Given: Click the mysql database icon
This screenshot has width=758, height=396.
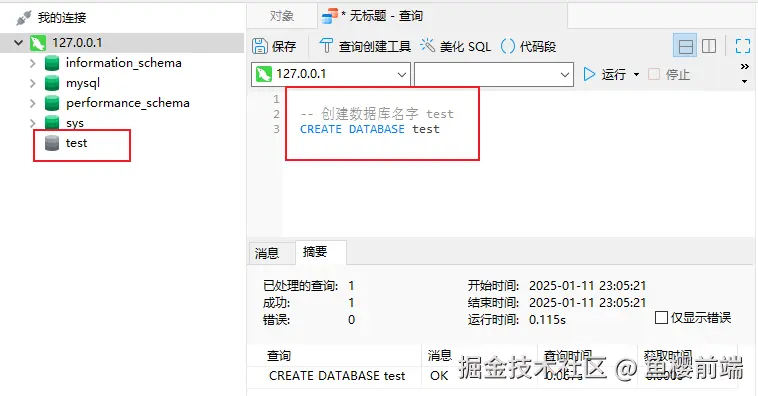Looking at the screenshot, I should 52,83.
